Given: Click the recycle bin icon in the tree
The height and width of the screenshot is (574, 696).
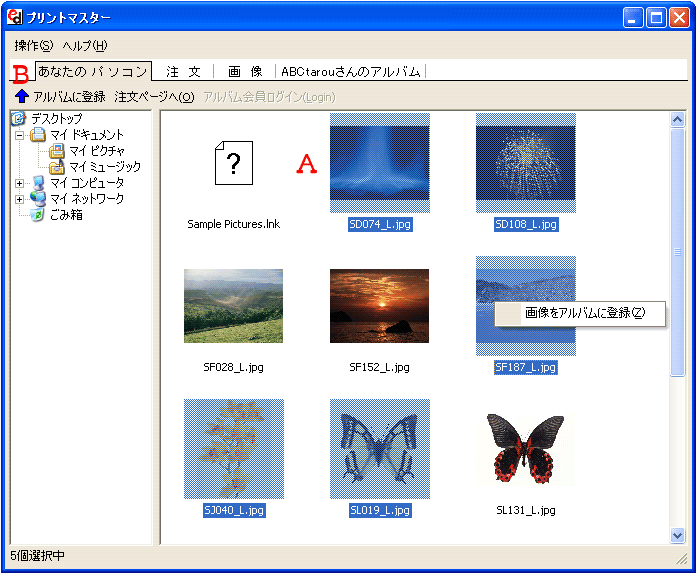Looking at the screenshot, I should tap(38, 215).
